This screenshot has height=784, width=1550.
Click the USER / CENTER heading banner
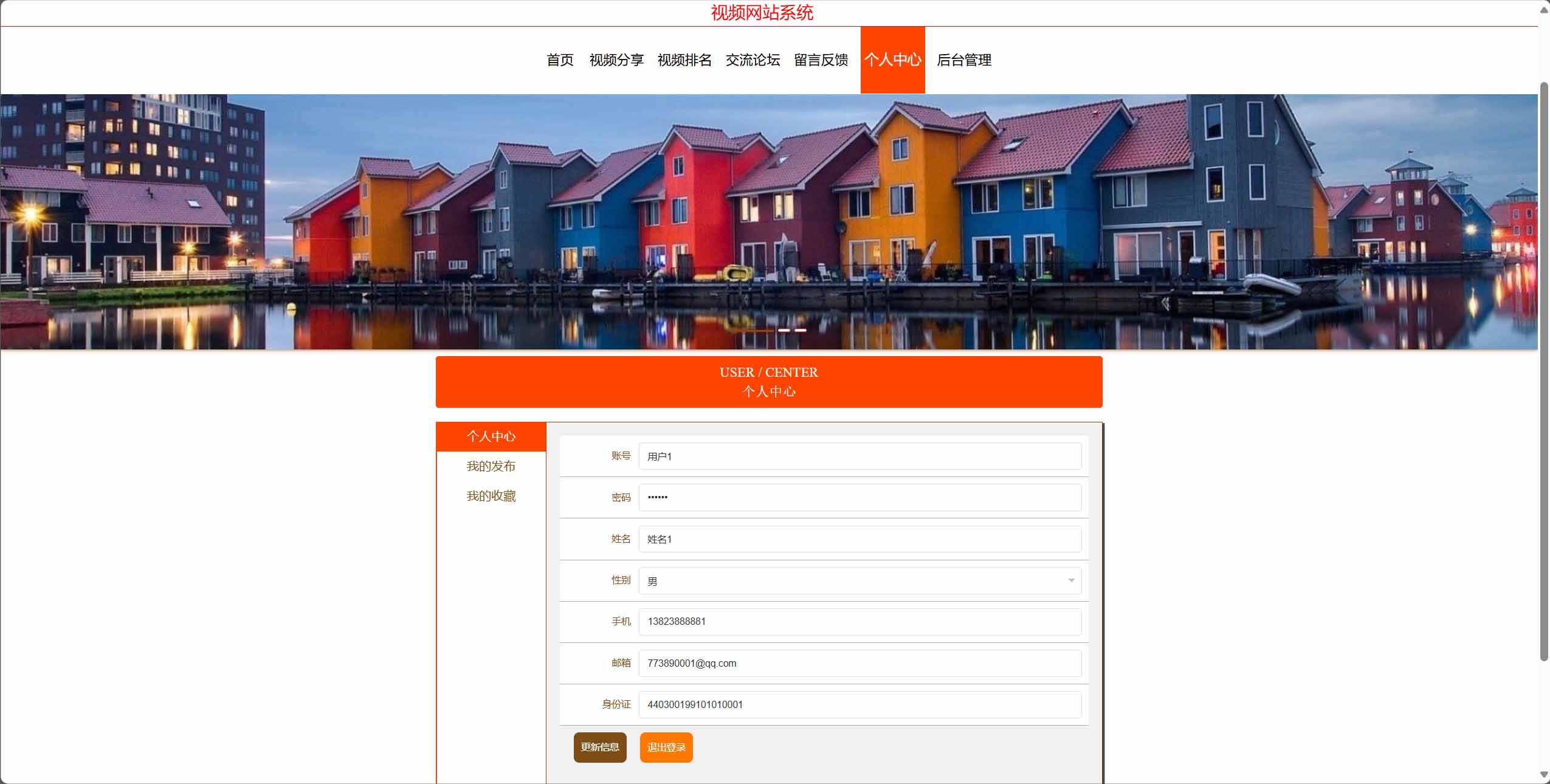click(x=769, y=382)
